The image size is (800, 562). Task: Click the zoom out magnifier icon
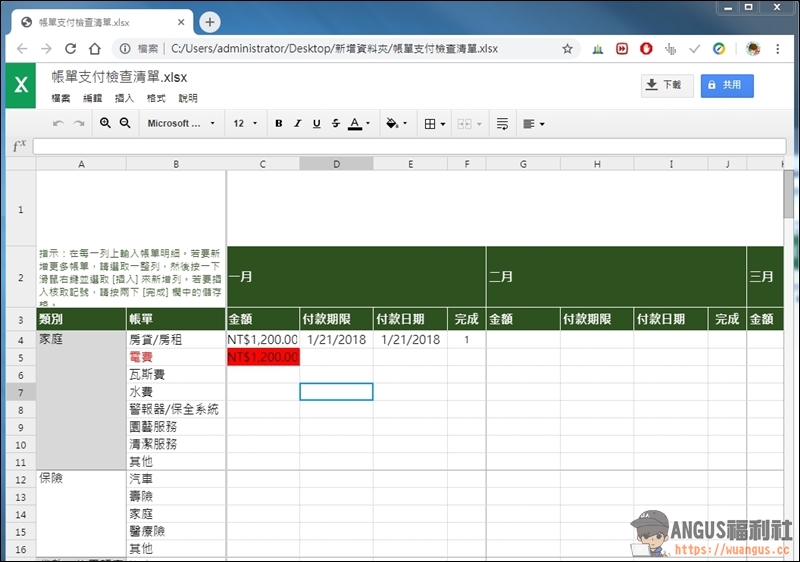click(x=125, y=123)
